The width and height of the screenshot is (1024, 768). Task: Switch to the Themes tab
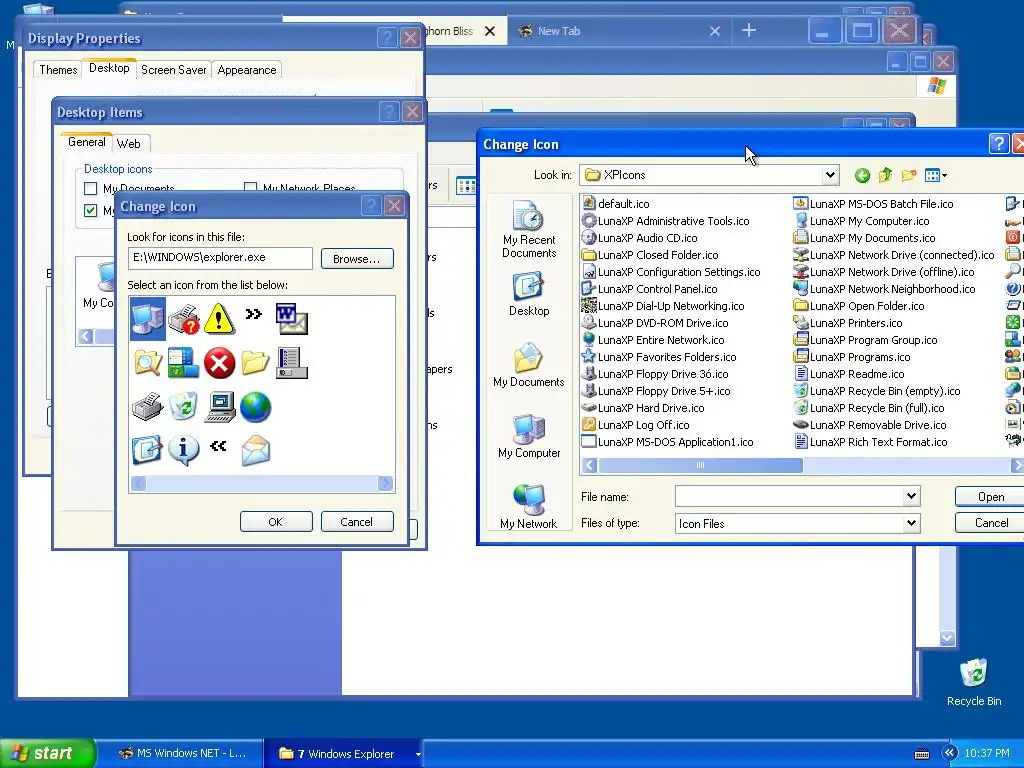pyautogui.click(x=58, y=70)
